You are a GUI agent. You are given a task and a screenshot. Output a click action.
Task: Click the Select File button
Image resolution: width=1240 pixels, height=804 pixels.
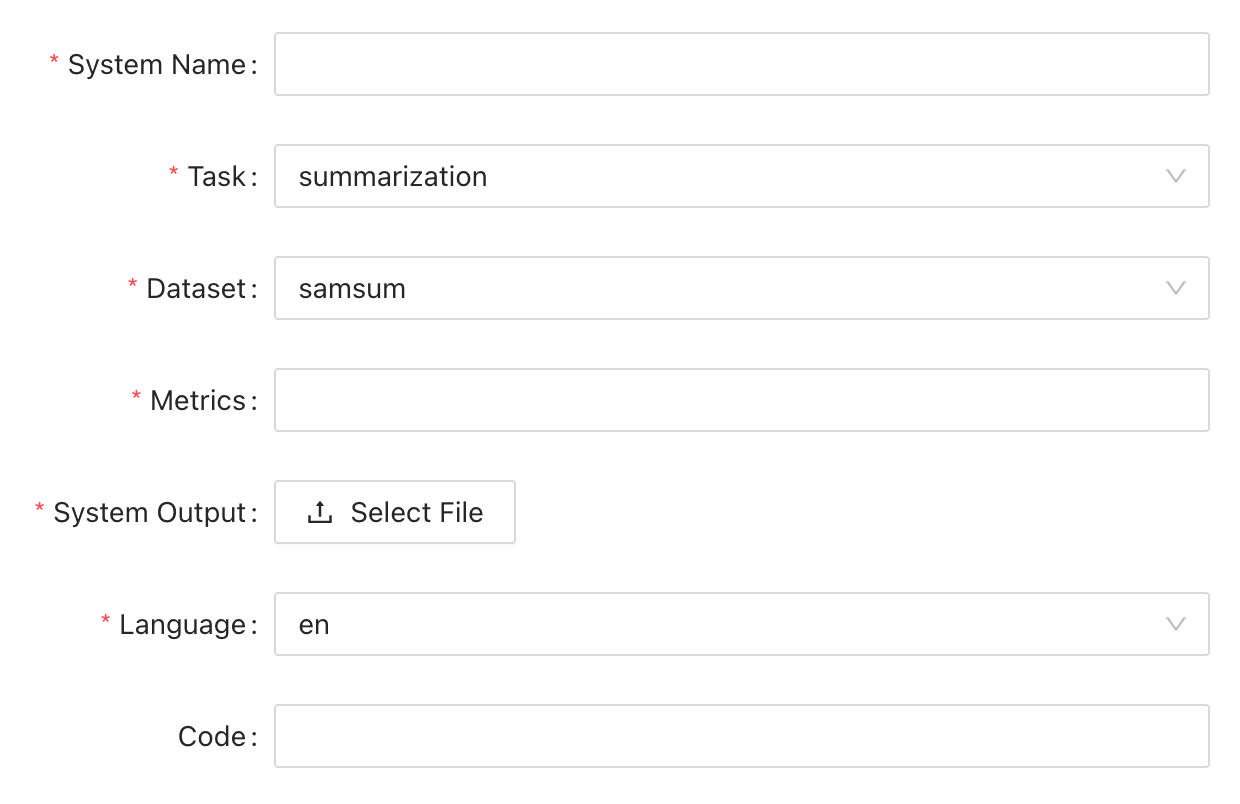tap(394, 512)
